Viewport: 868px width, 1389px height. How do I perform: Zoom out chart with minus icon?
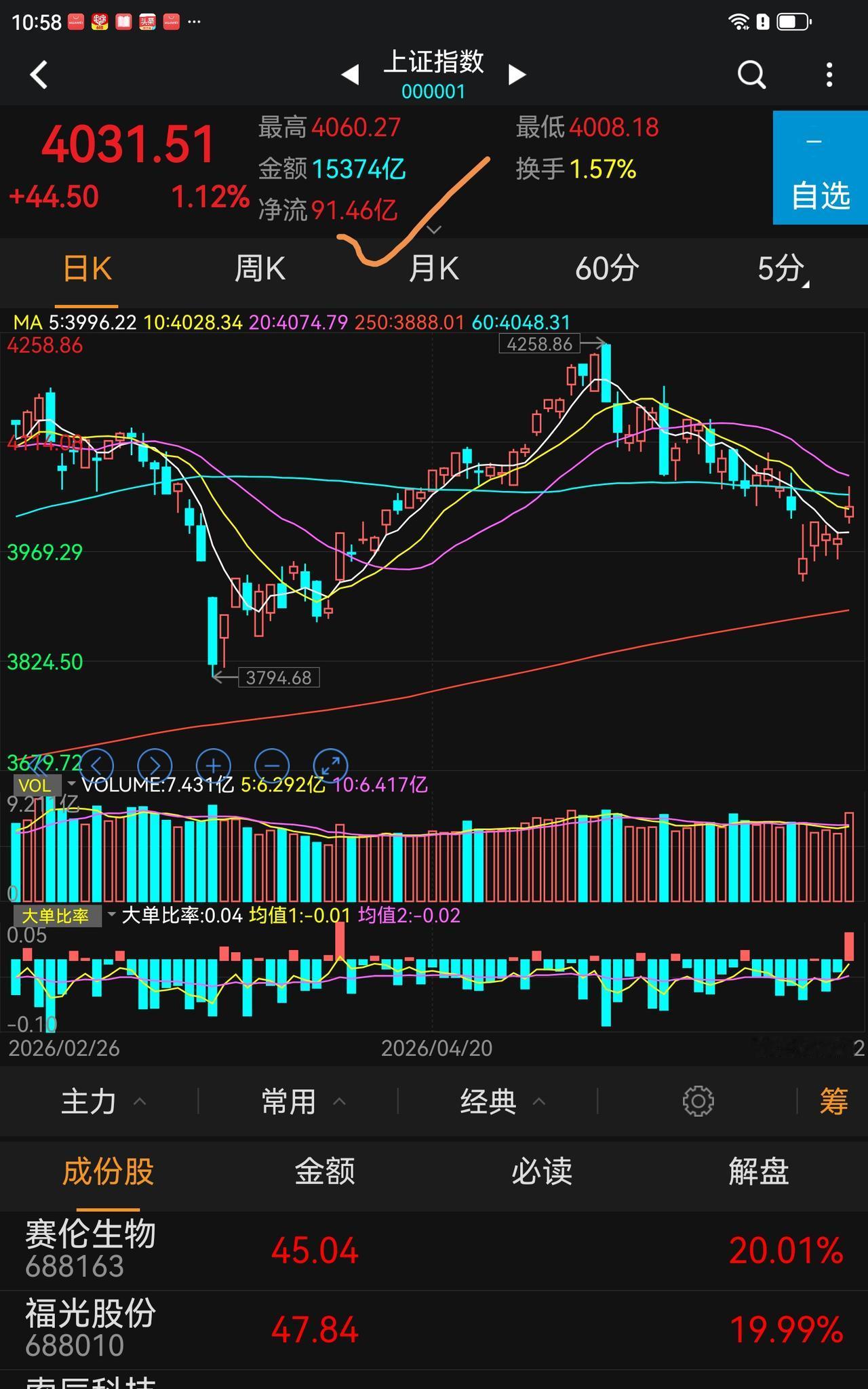pos(272,766)
